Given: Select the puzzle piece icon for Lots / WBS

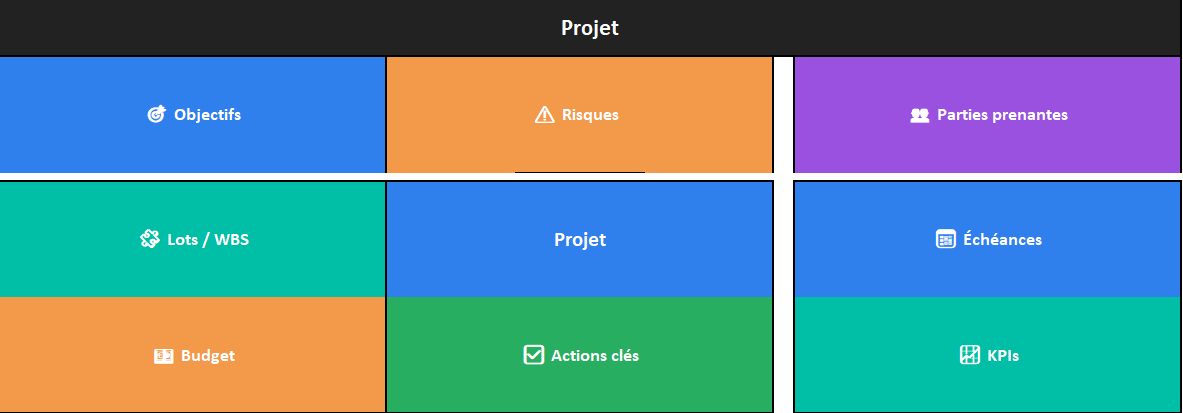Looking at the screenshot, I should (150, 239).
